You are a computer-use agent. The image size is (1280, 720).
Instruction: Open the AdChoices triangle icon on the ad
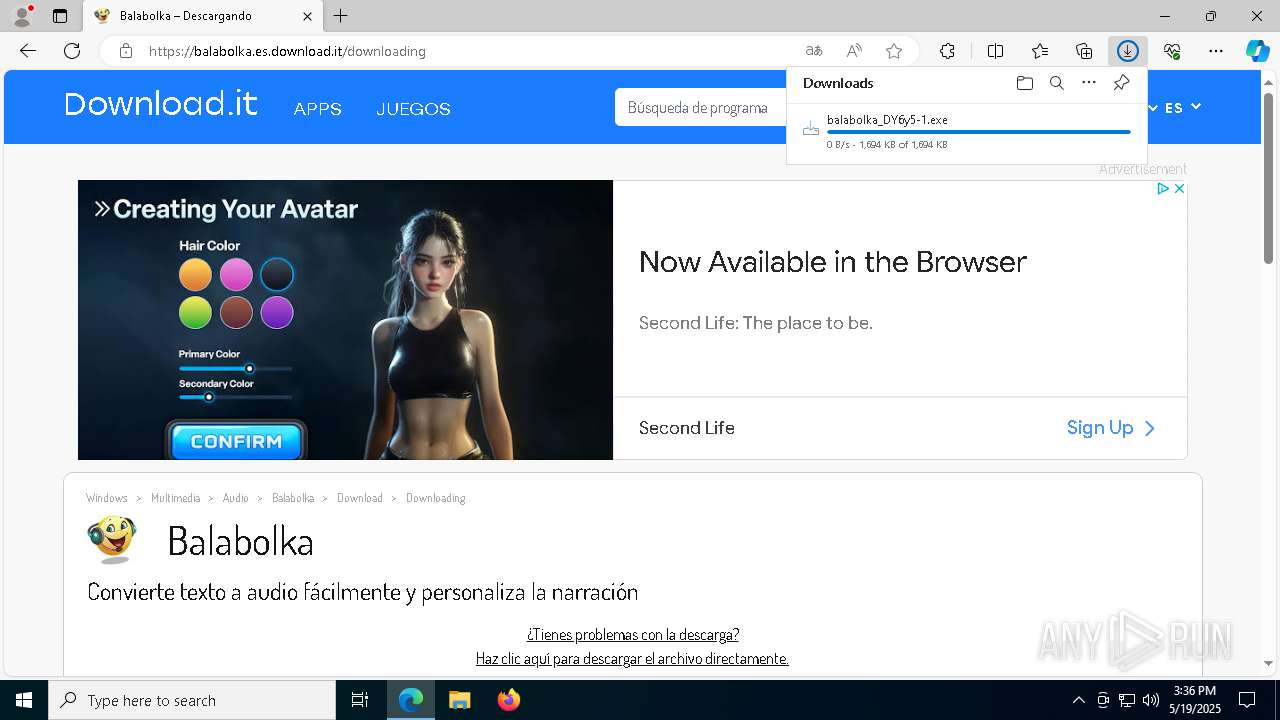click(x=1163, y=188)
